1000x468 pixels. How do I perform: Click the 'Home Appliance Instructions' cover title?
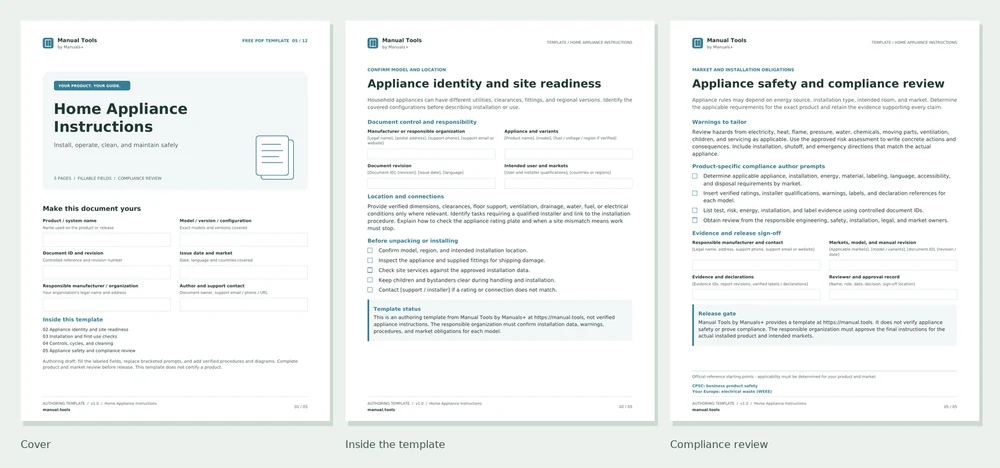(121, 117)
